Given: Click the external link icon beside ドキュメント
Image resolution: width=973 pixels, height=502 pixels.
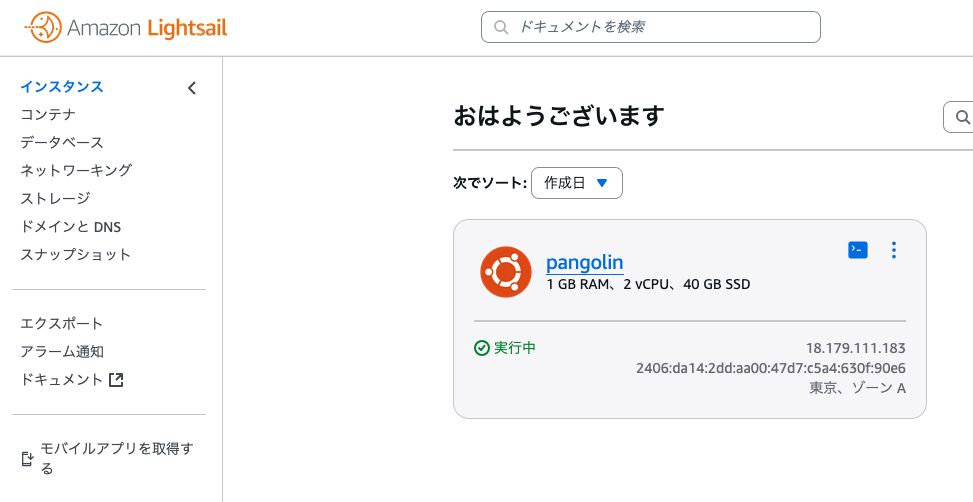Looking at the screenshot, I should (116, 380).
